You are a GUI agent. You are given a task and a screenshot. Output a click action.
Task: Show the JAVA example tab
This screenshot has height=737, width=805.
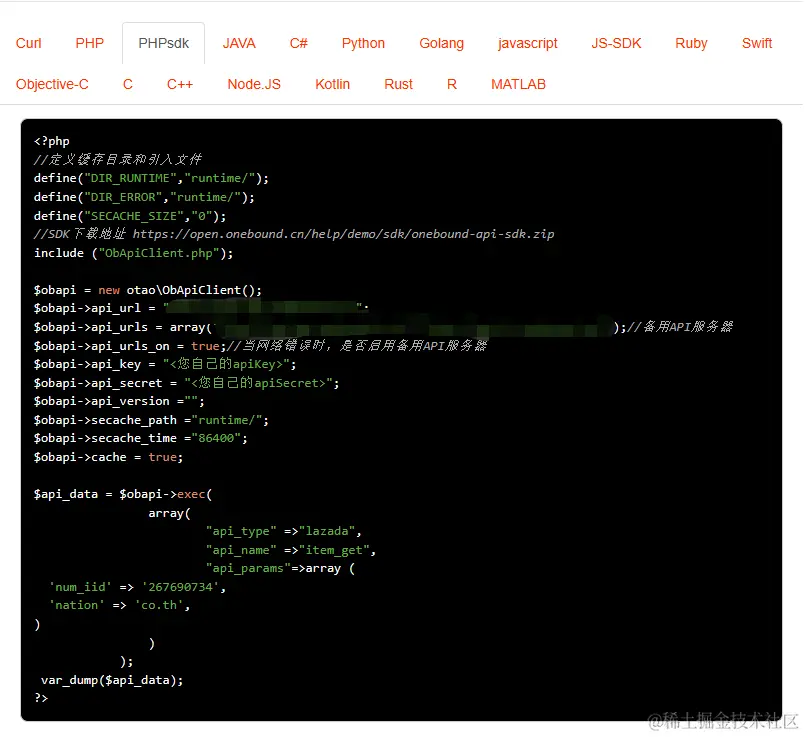tap(239, 43)
